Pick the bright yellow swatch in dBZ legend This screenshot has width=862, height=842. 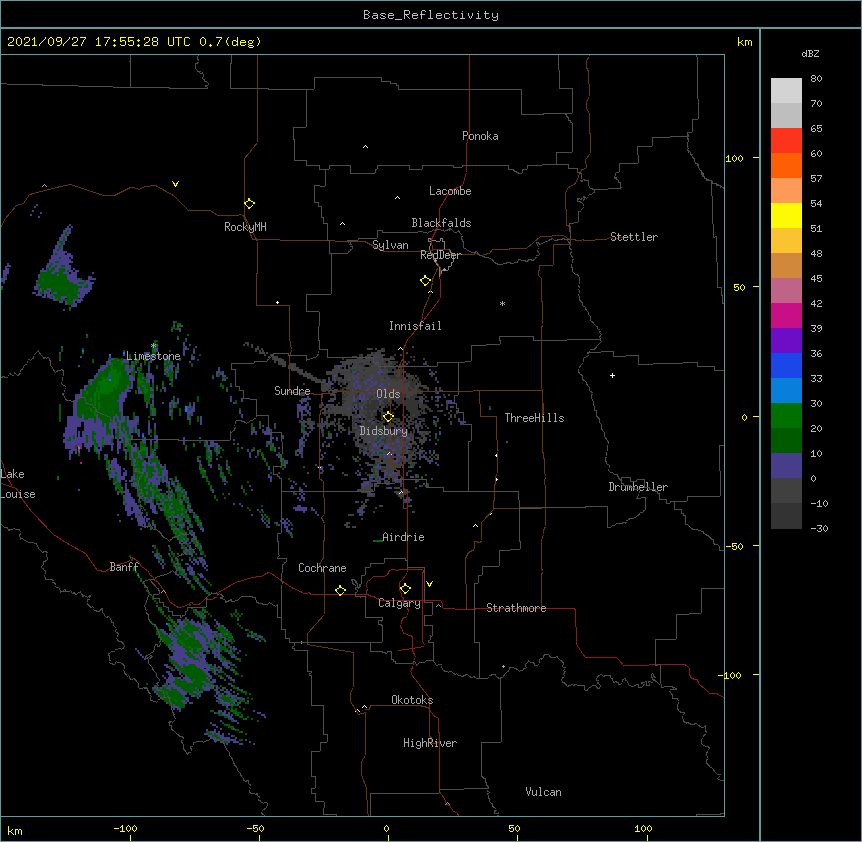(786, 215)
